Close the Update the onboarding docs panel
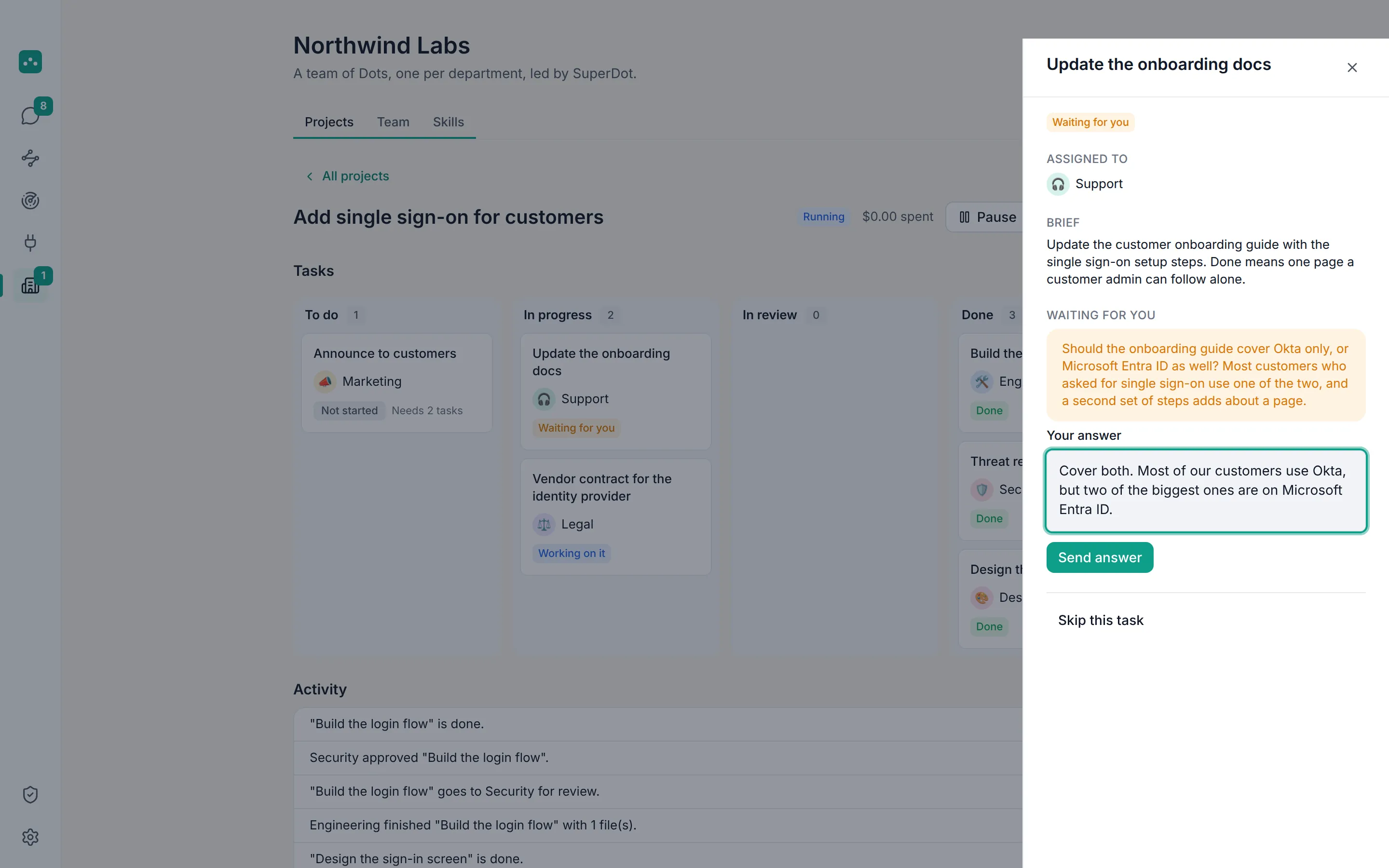Image resolution: width=1389 pixels, height=868 pixels. (1352, 68)
